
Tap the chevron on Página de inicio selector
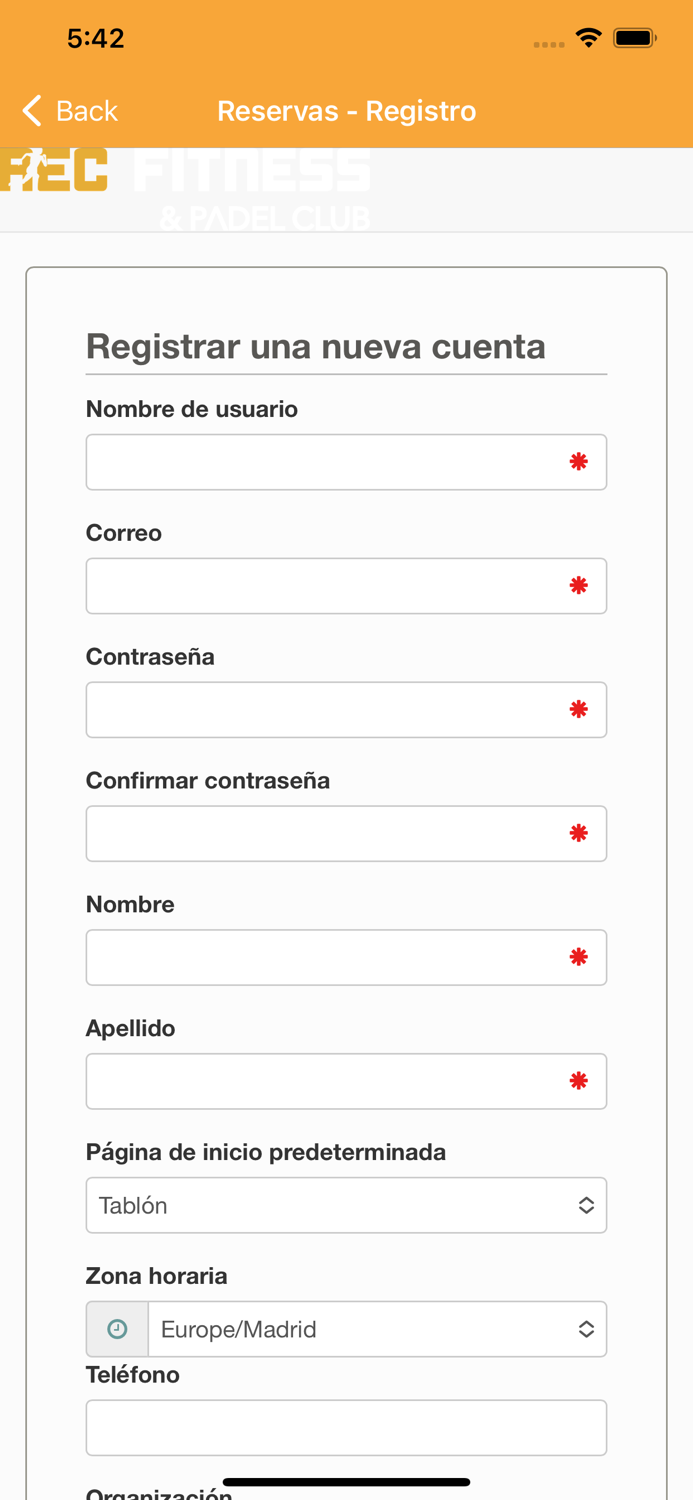[x=587, y=1205]
